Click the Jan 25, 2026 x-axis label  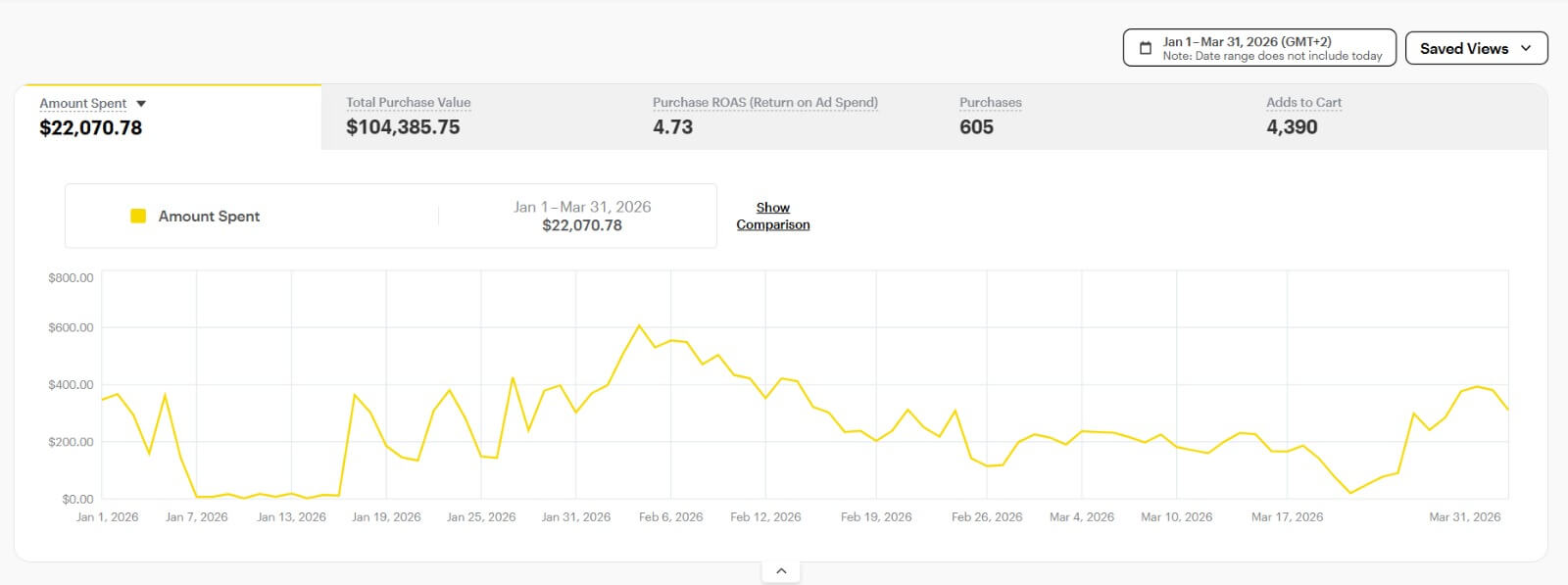(481, 516)
